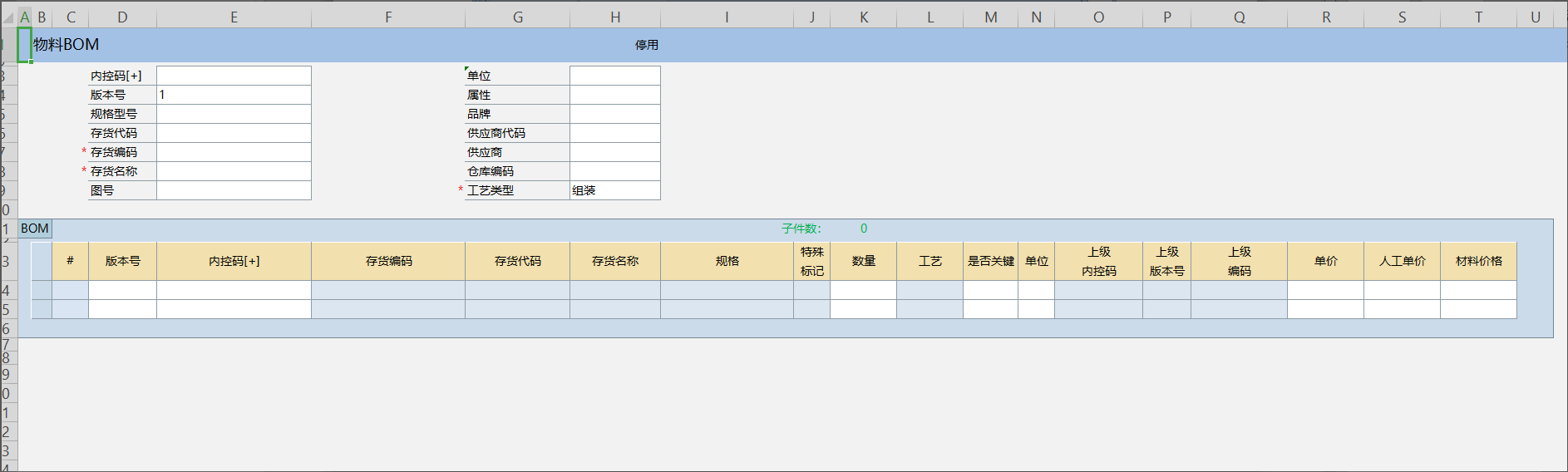Click the 规格型号 input field
The height and width of the screenshot is (472, 1568).
coord(234,114)
